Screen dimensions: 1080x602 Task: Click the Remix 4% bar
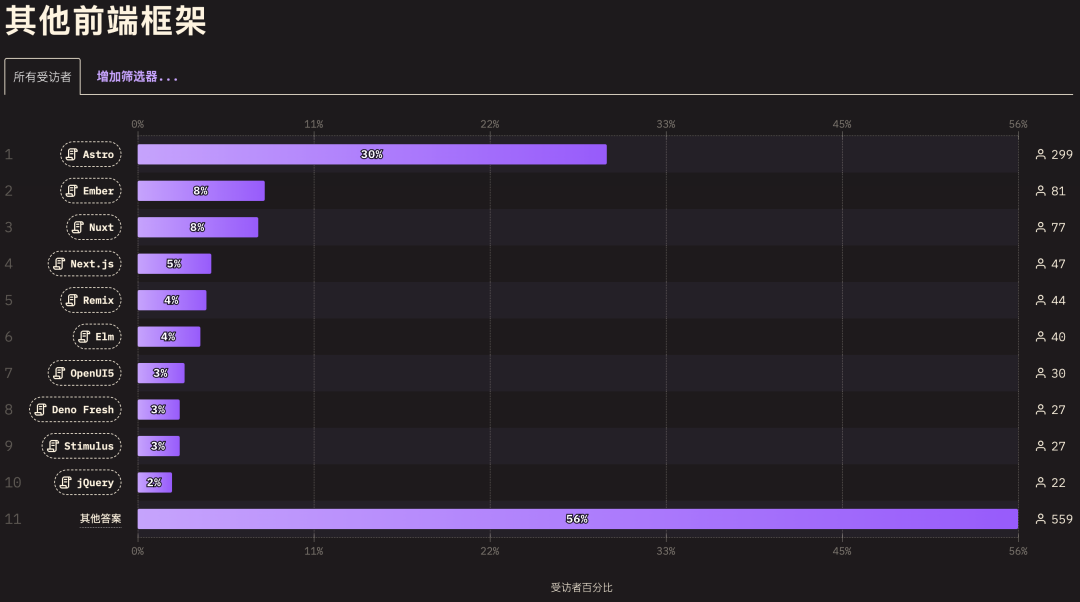(x=172, y=300)
